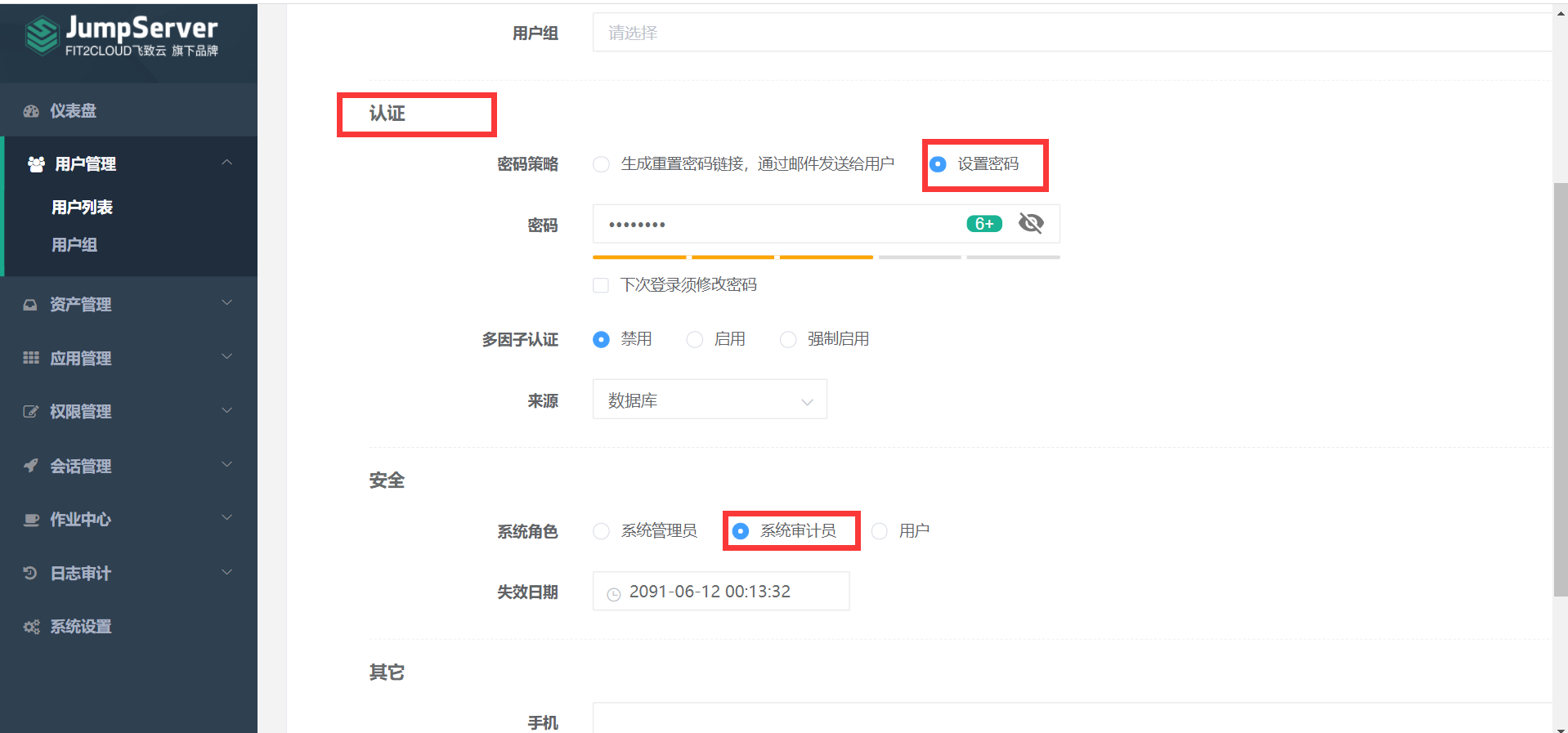
Task: Click the JumpServer logo icon
Action: [x=42, y=36]
